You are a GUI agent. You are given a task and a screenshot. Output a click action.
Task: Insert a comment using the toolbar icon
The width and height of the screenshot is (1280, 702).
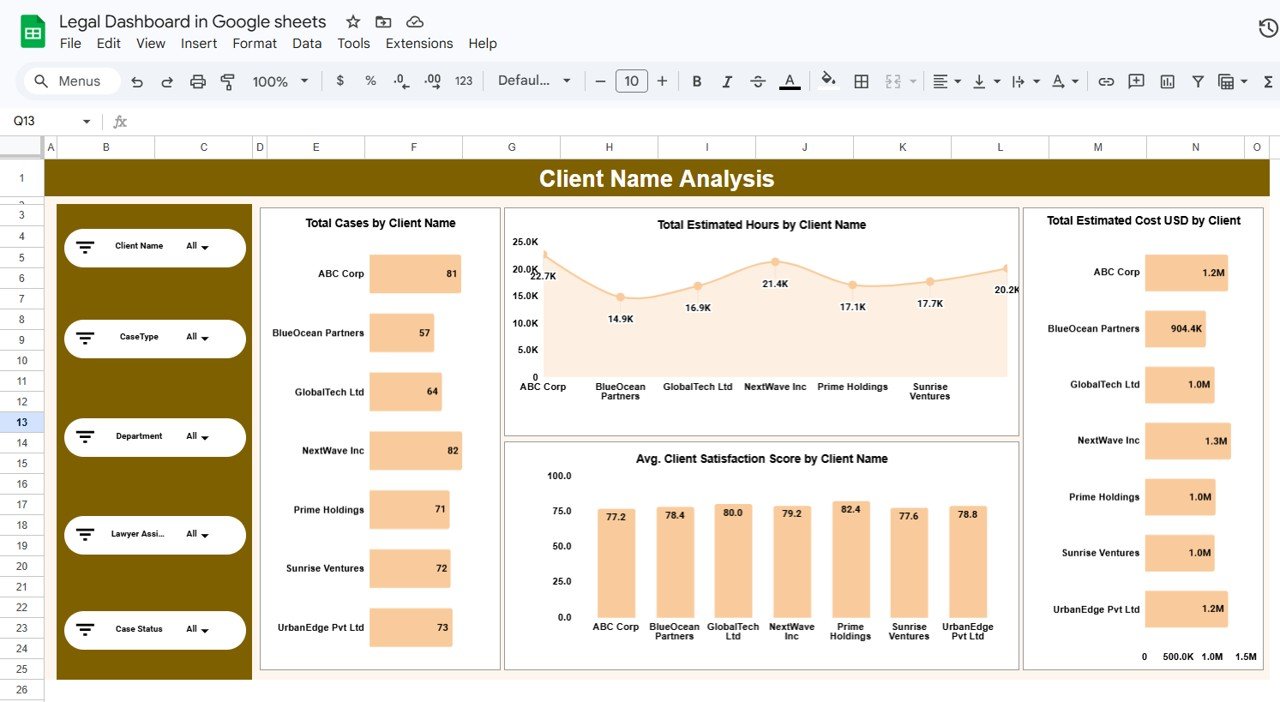[x=1136, y=81]
